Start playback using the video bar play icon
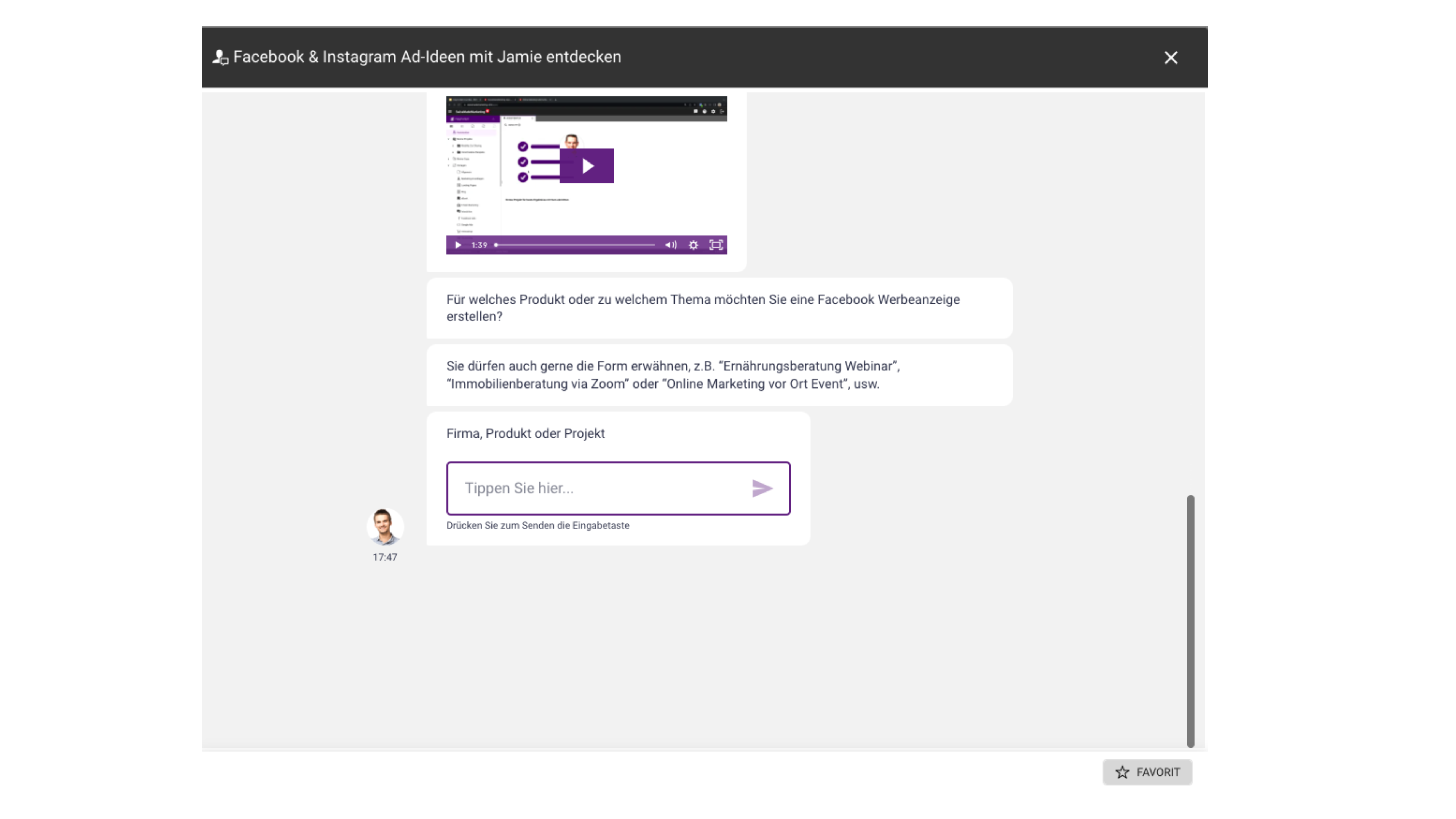Viewport: 1456px width, 819px height. (x=458, y=245)
